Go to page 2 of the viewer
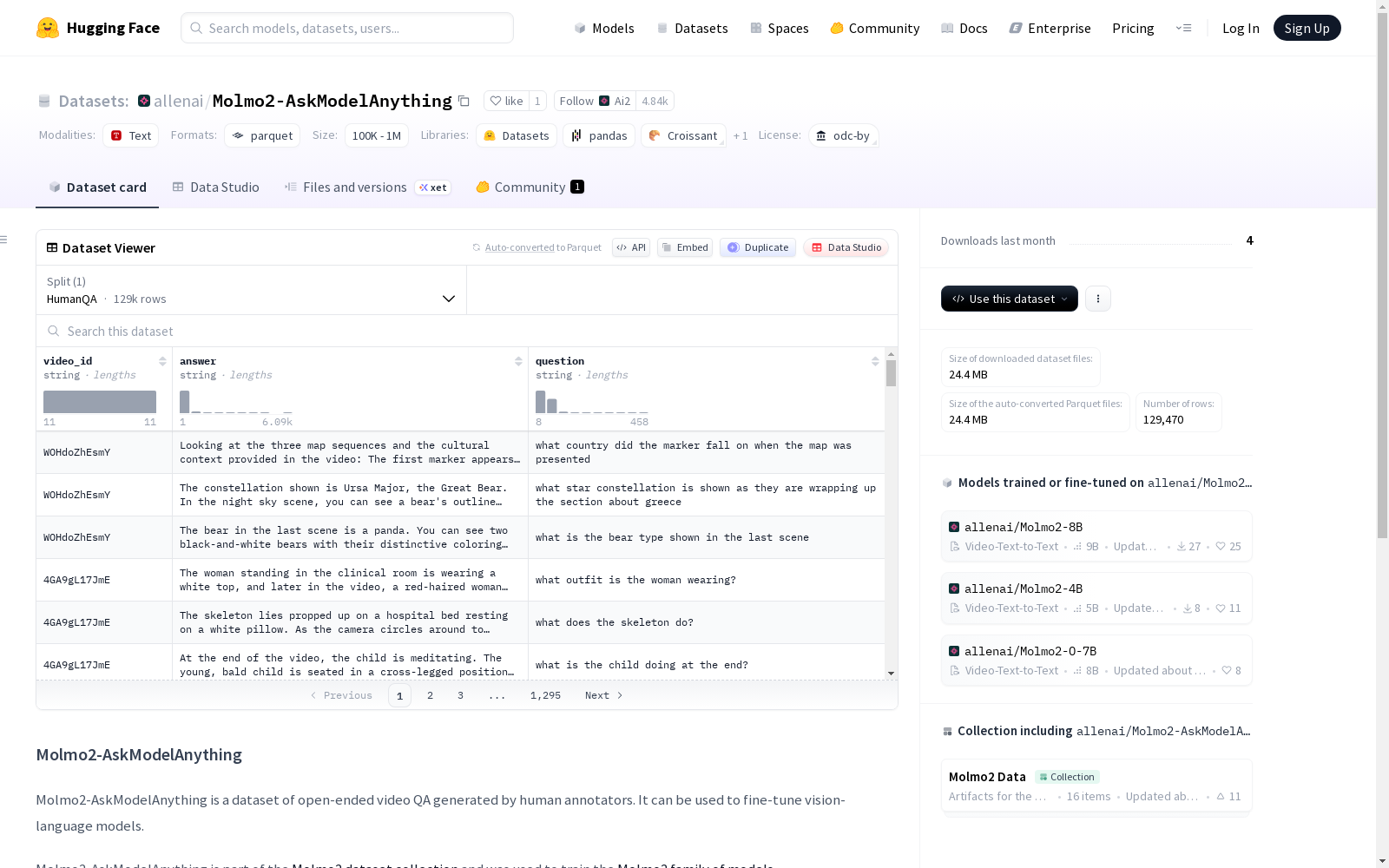 (430, 695)
